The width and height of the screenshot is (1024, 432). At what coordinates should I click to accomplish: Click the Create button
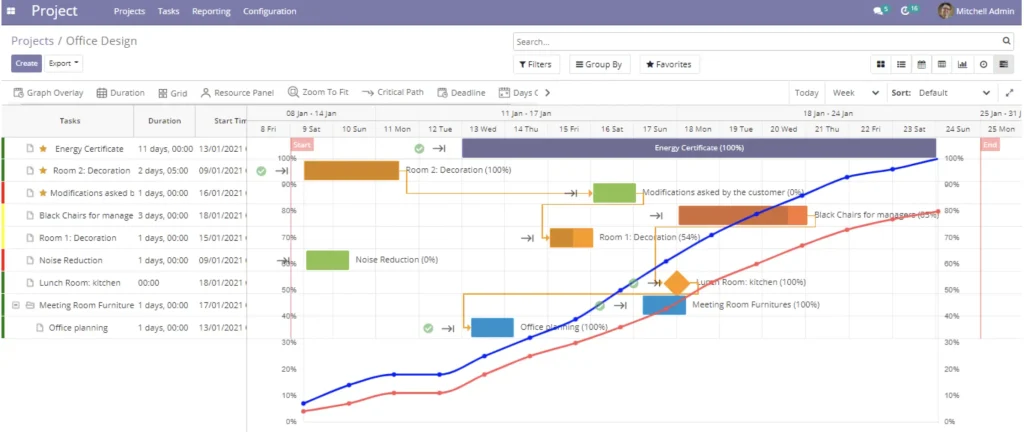coord(26,63)
